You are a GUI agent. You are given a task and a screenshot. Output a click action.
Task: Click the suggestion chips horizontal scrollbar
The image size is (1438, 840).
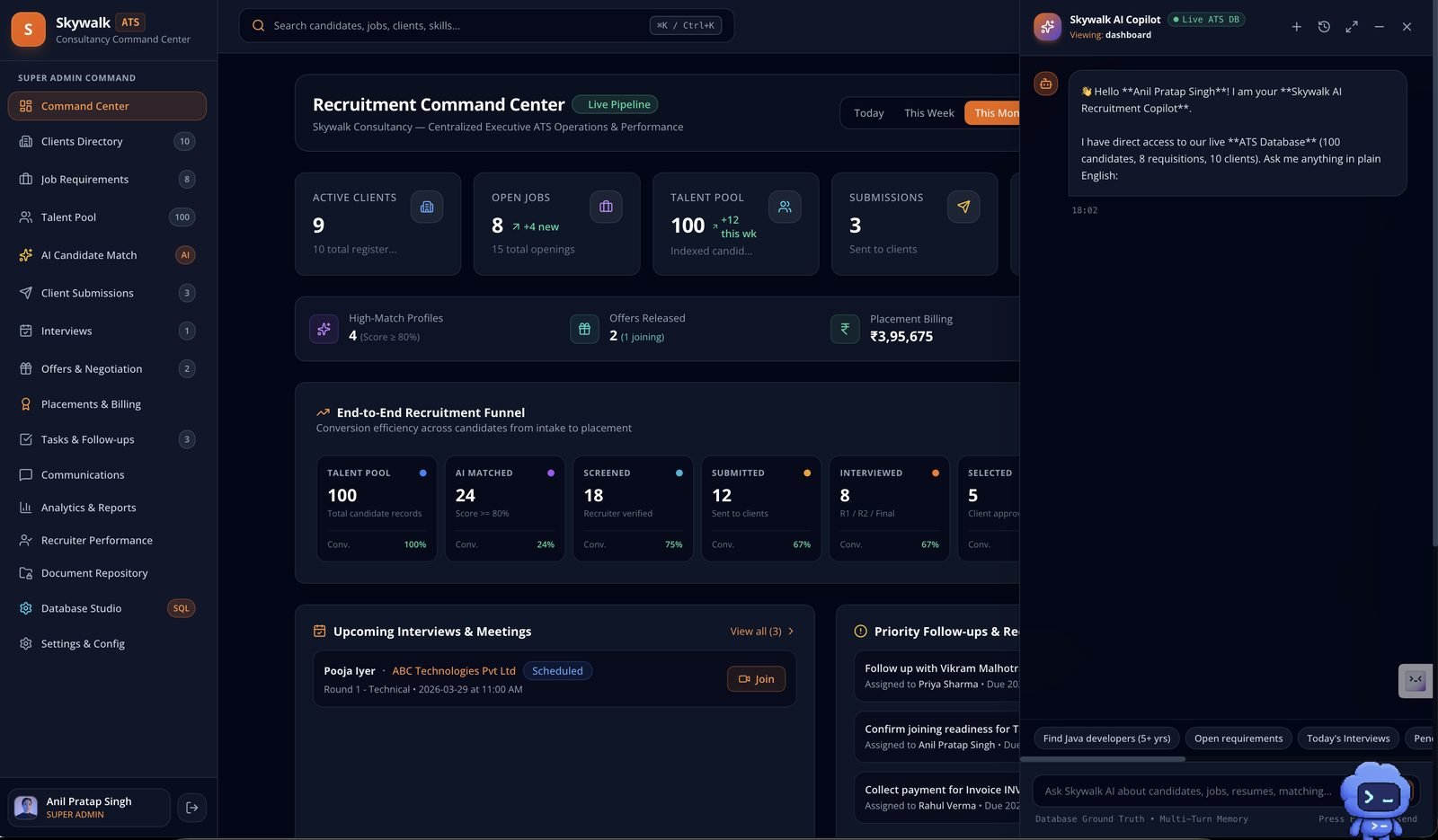point(1103,759)
